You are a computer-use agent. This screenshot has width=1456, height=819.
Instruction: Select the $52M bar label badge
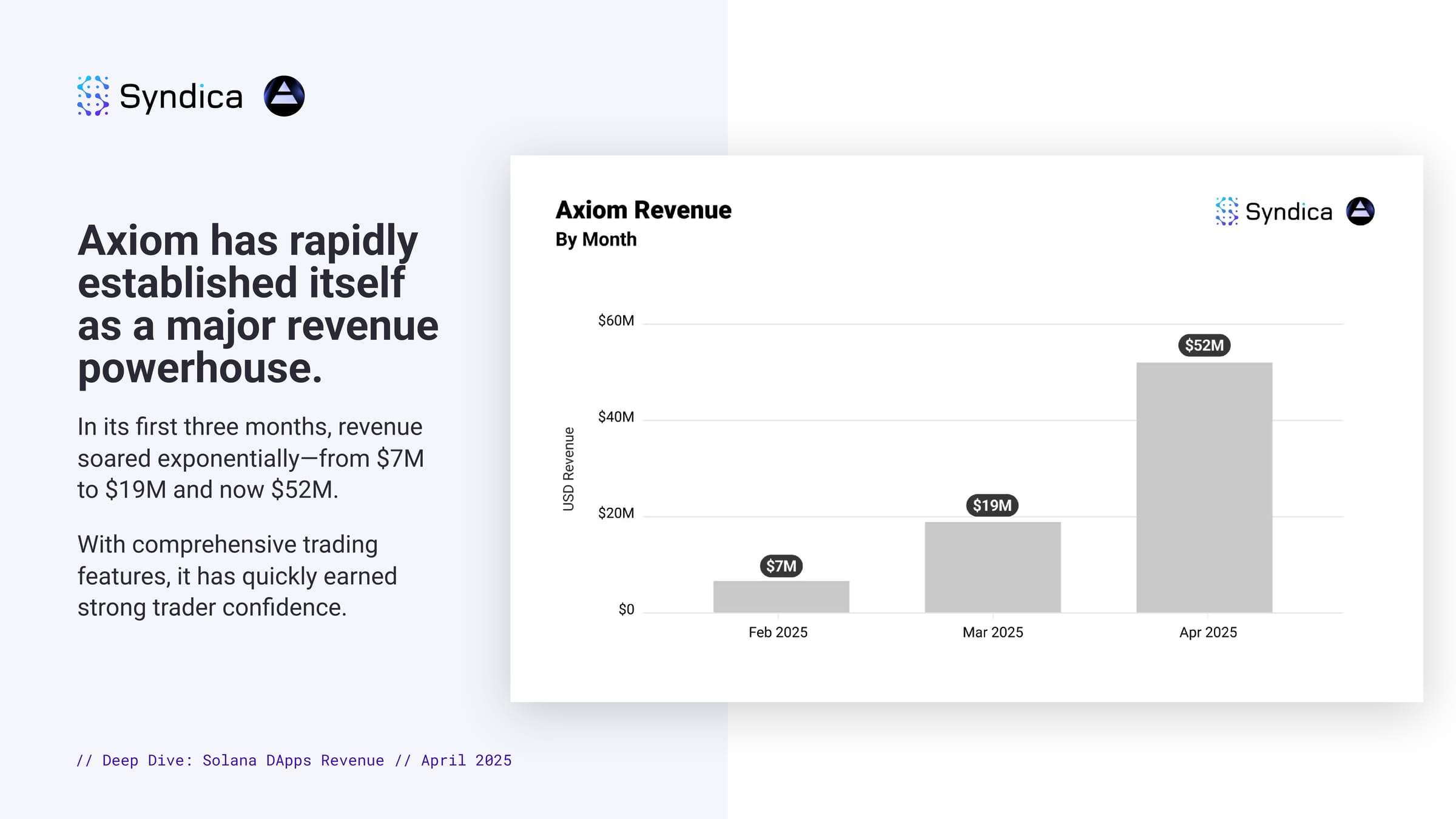(x=1204, y=345)
